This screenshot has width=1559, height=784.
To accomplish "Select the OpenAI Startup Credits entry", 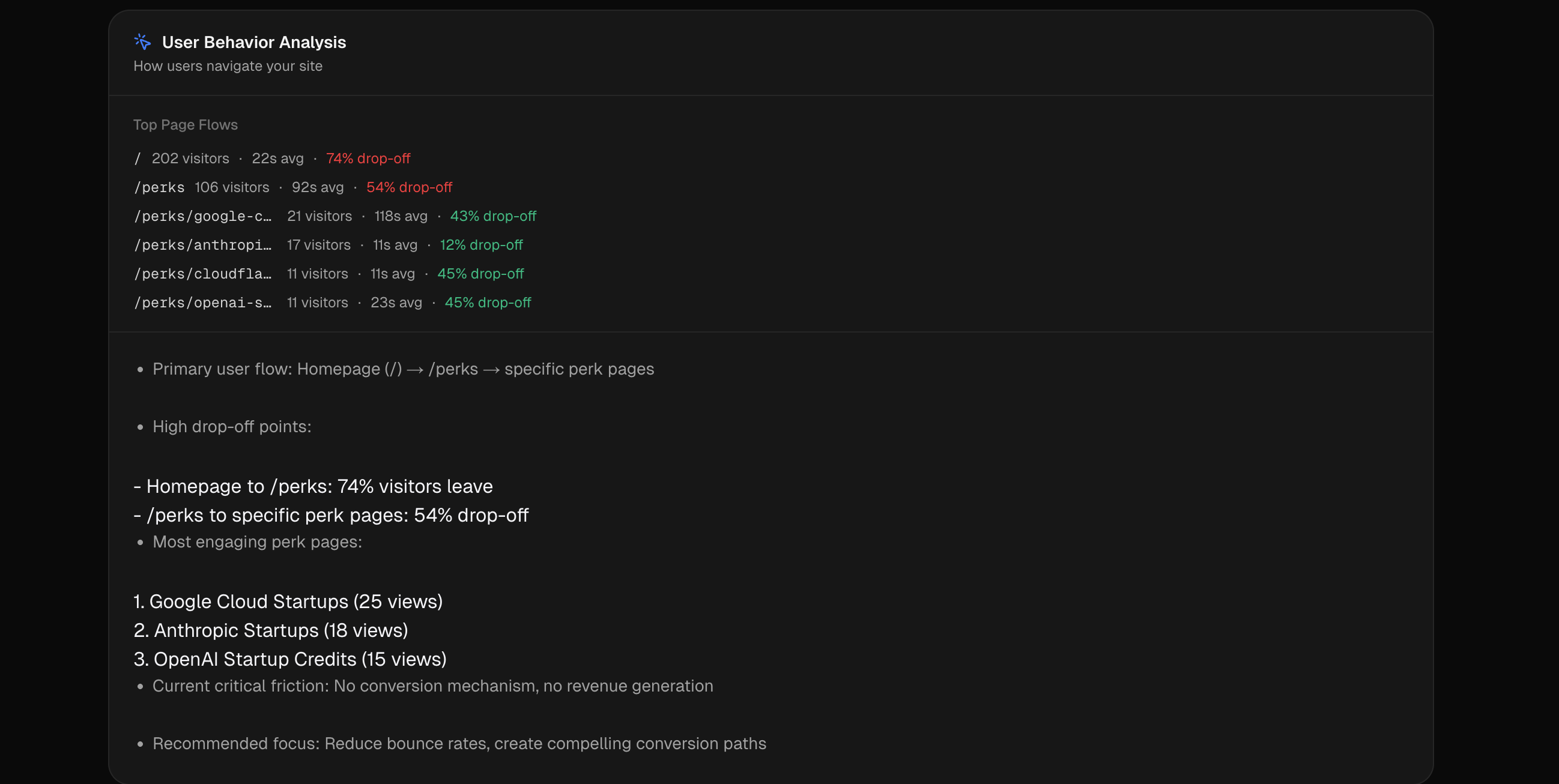I will [x=290, y=659].
